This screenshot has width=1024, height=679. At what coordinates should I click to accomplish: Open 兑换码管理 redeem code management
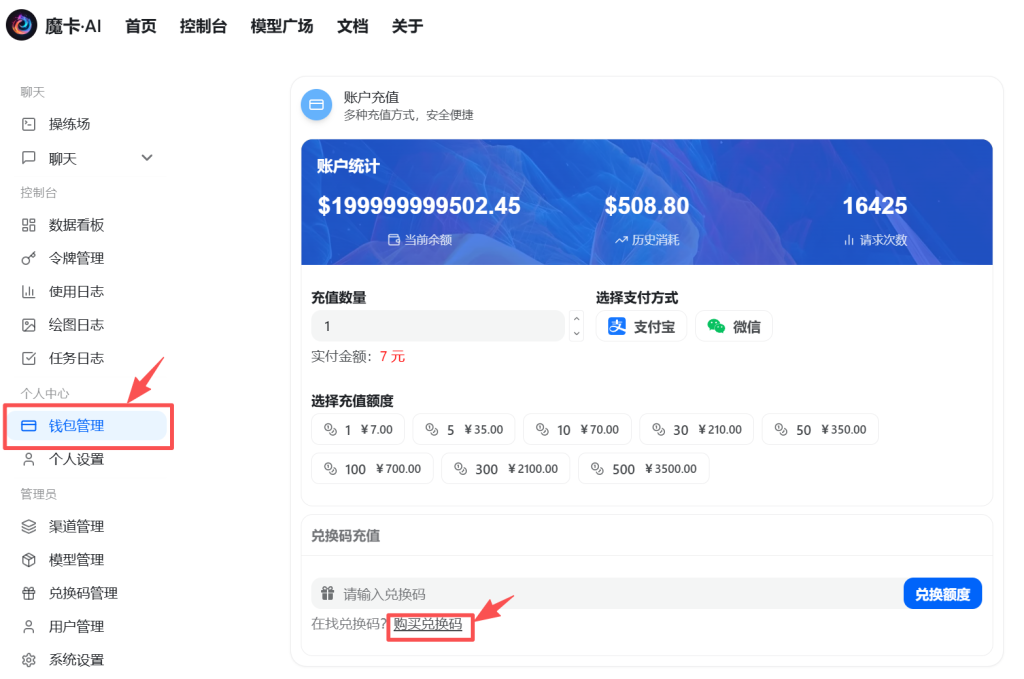[83, 593]
